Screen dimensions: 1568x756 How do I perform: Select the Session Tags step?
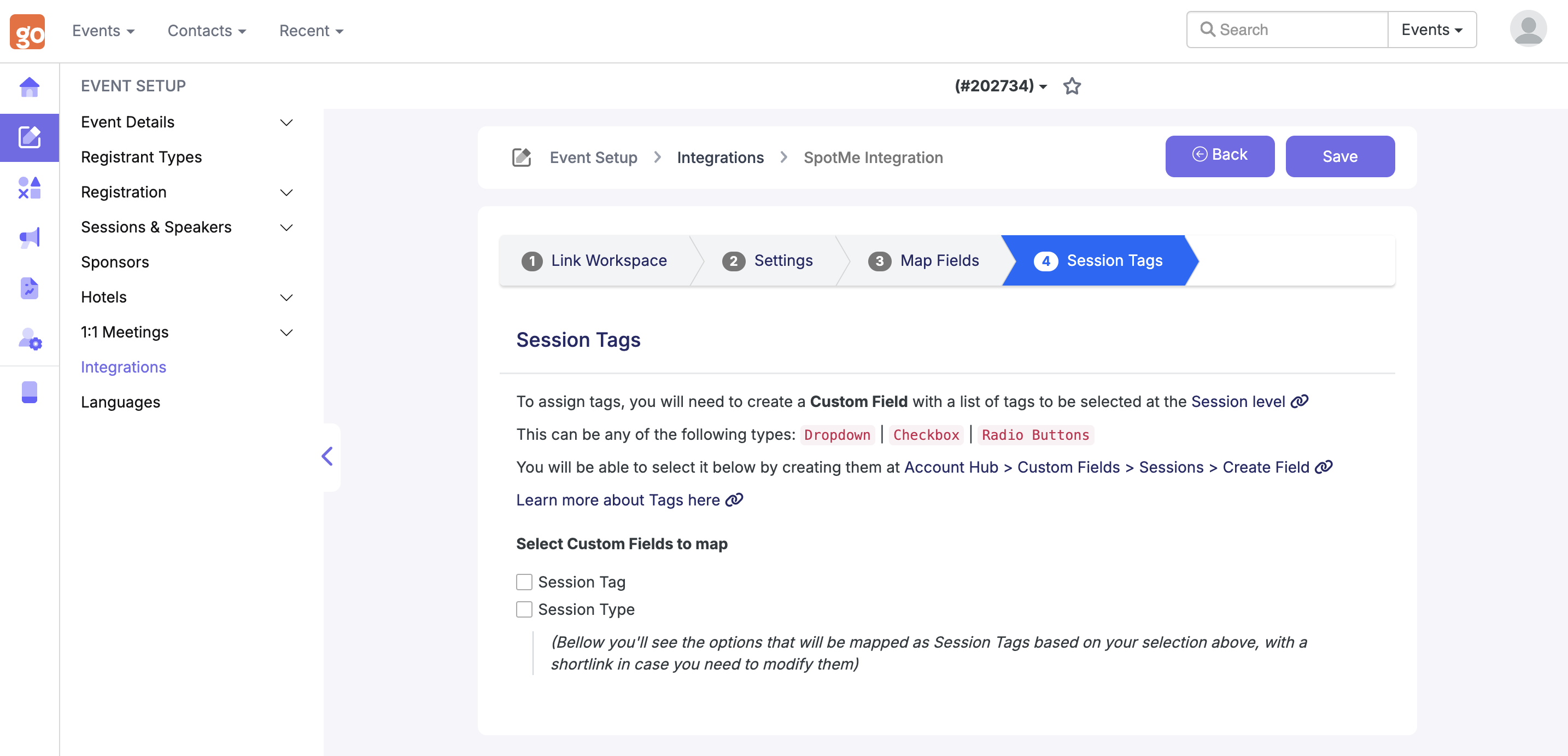pyautogui.click(x=1099, y=261)
